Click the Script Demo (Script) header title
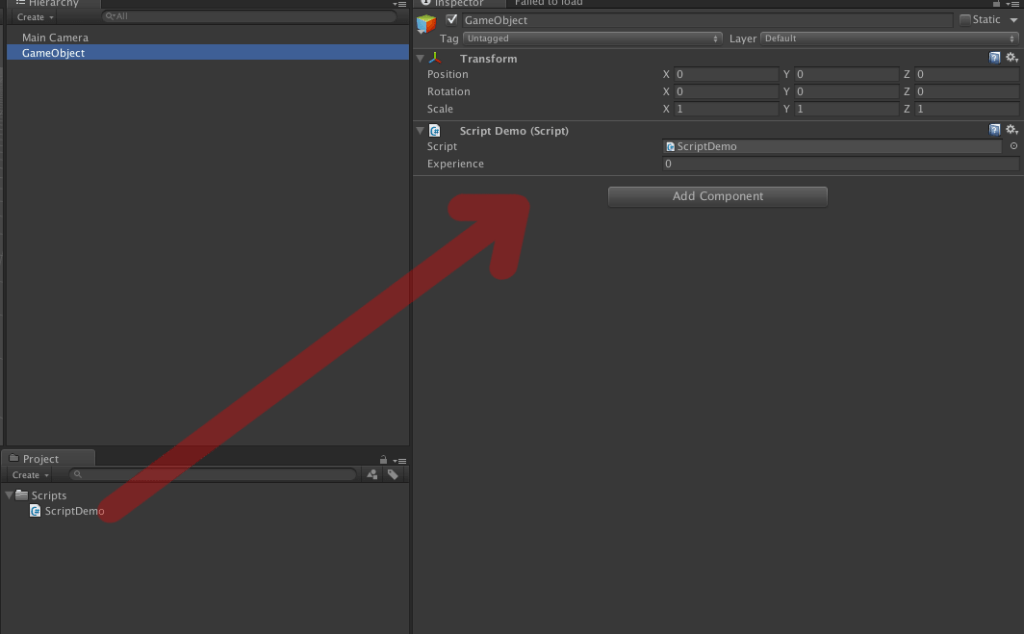This screenshot has height=634, width=1024. (x=514, y=131)
